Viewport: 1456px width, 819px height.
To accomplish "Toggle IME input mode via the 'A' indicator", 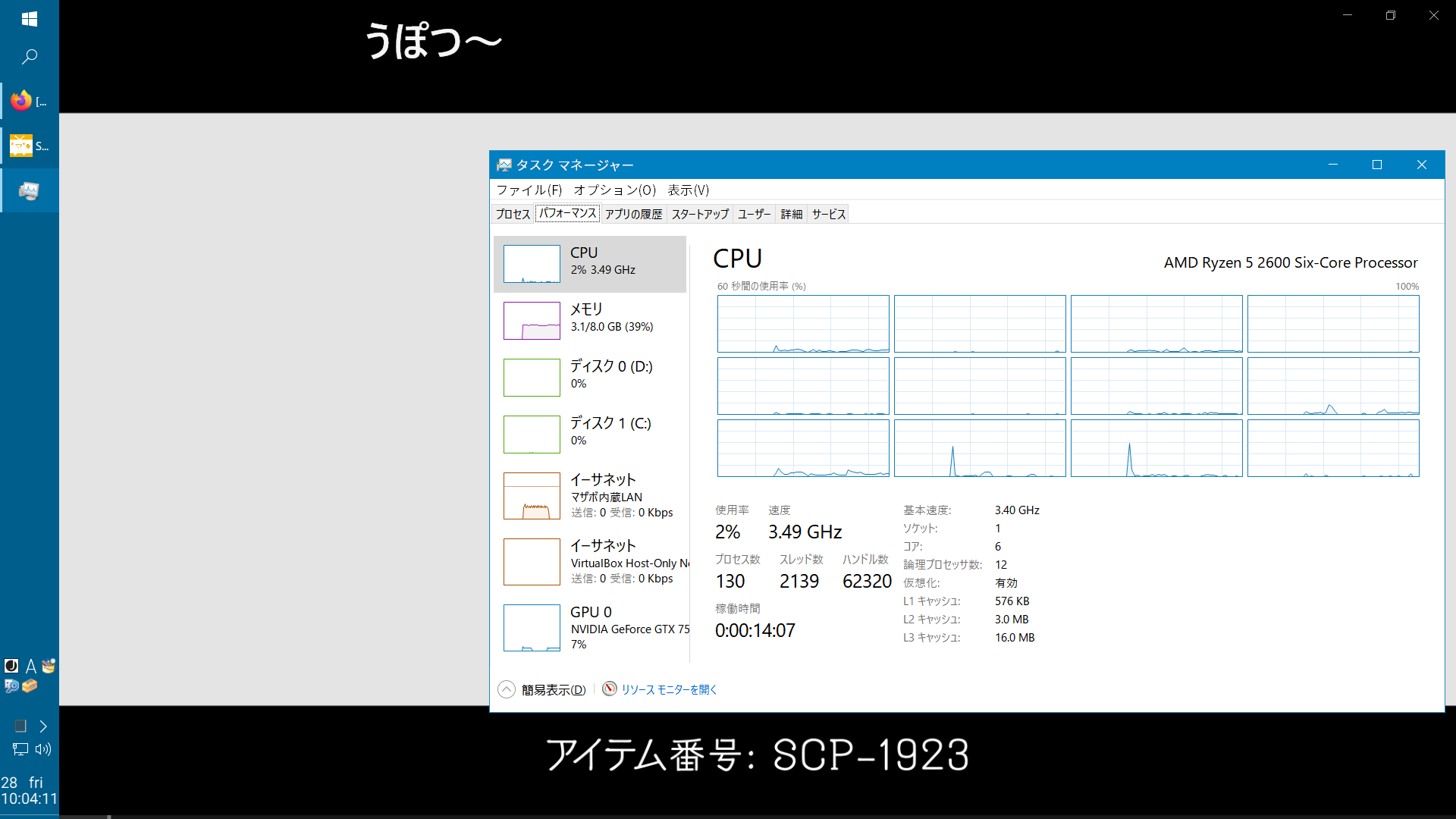I will 30,666.
